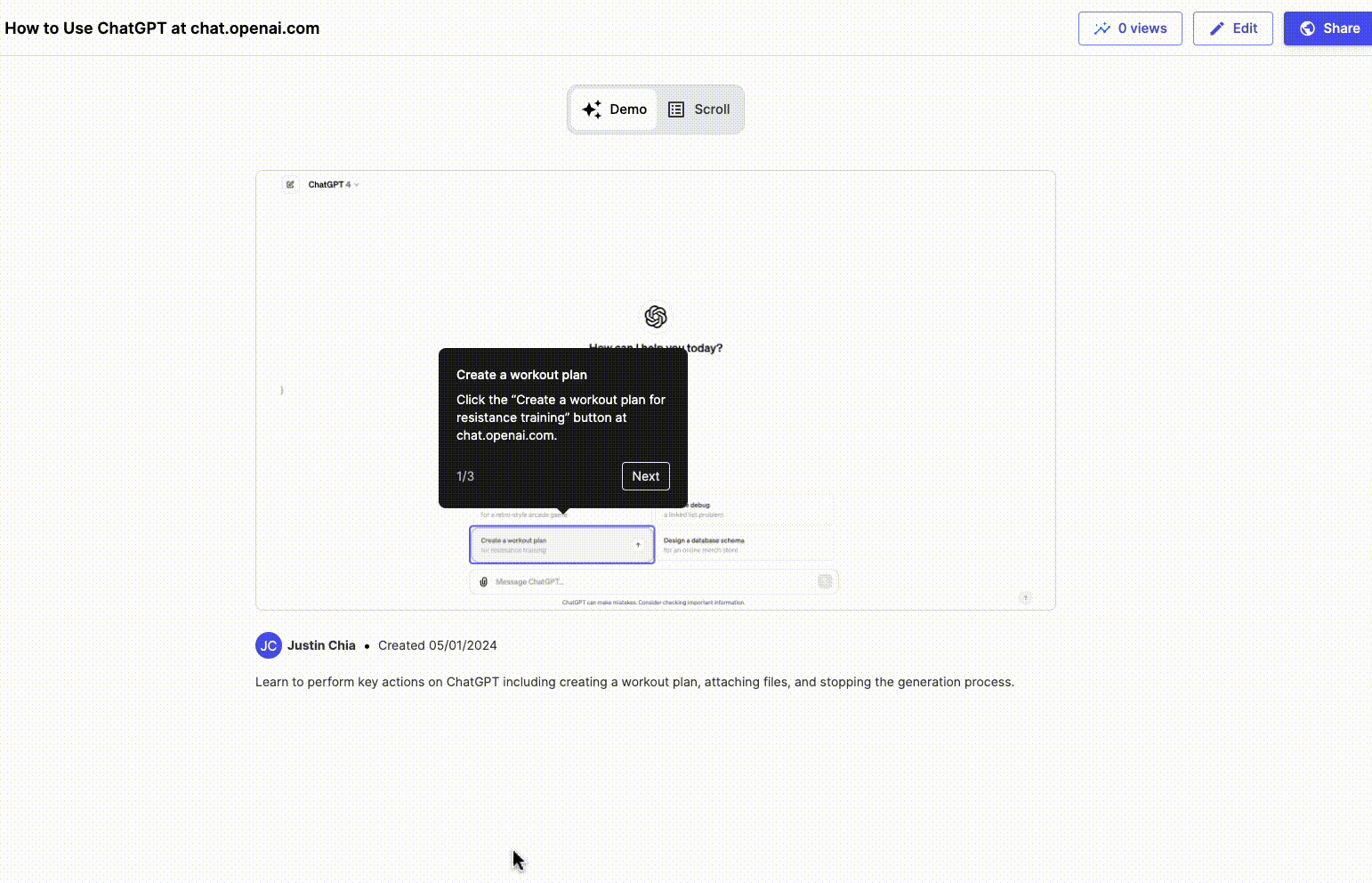This screenshot has height=883, width=1372.
Task: Click the help question mark icon
Action: (1026, 597)
